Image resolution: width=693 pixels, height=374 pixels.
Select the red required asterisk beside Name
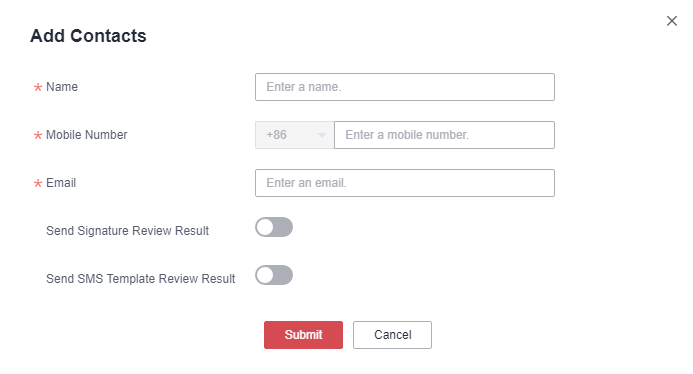[x=38, y=88]
